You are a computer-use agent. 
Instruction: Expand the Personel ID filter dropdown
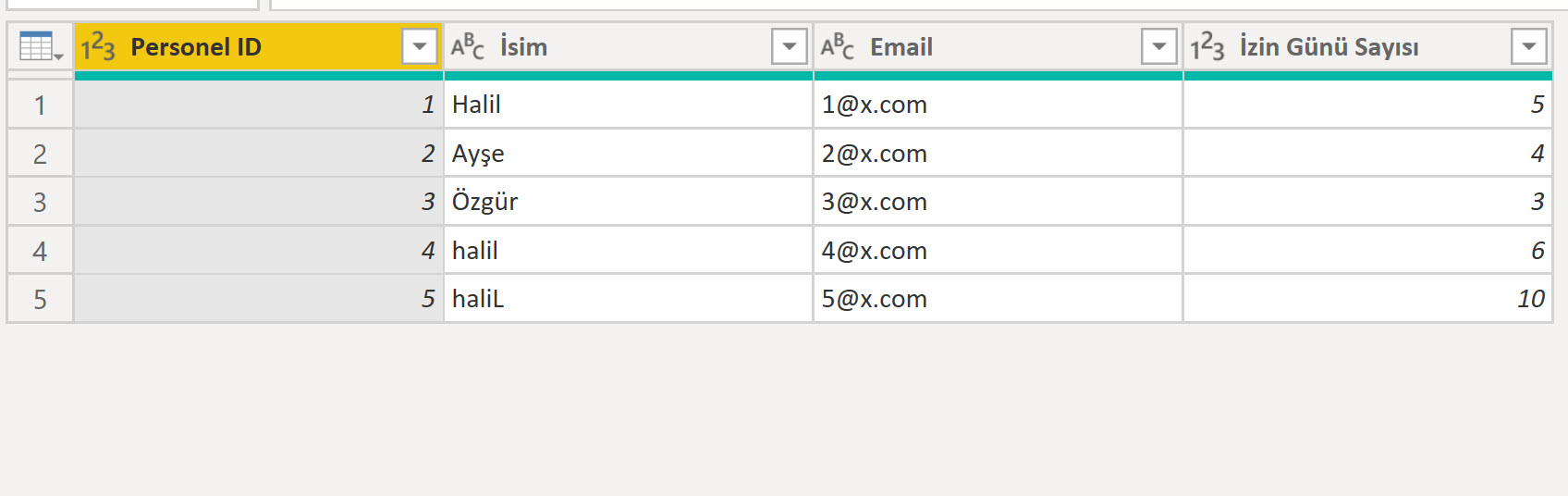click(x=420, y=46)
